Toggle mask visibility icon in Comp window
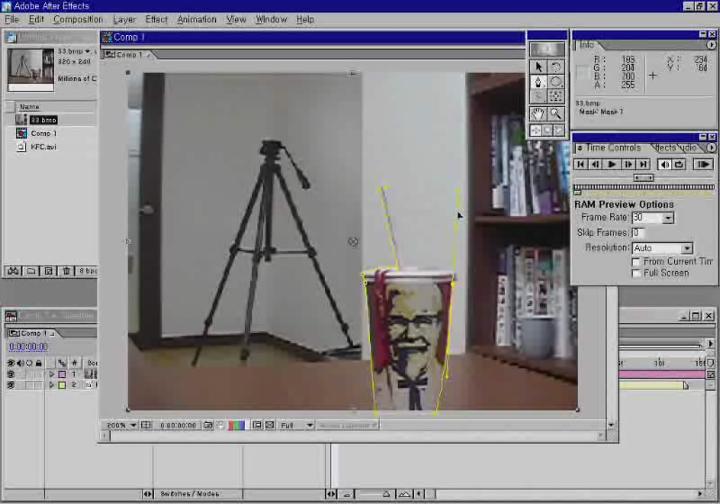 [270, 425]
